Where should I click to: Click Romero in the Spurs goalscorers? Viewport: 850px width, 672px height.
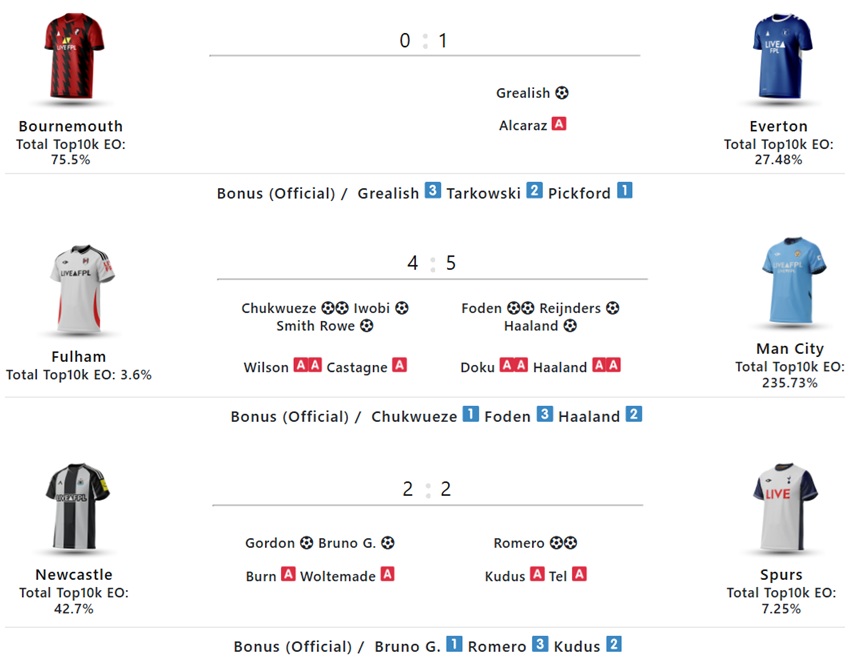point(518,543)
